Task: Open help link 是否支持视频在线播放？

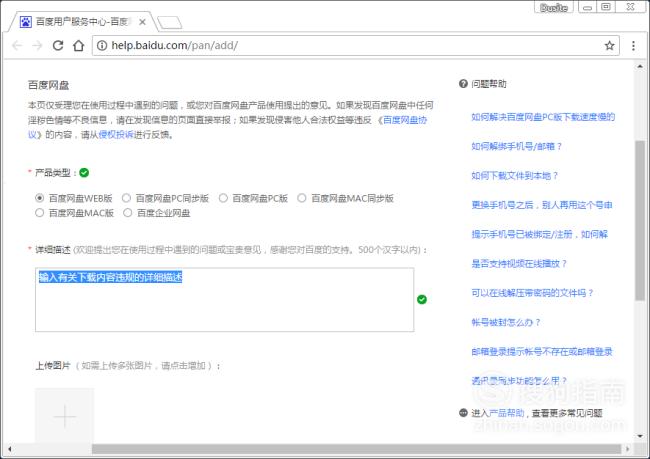Action: point(519,264)
